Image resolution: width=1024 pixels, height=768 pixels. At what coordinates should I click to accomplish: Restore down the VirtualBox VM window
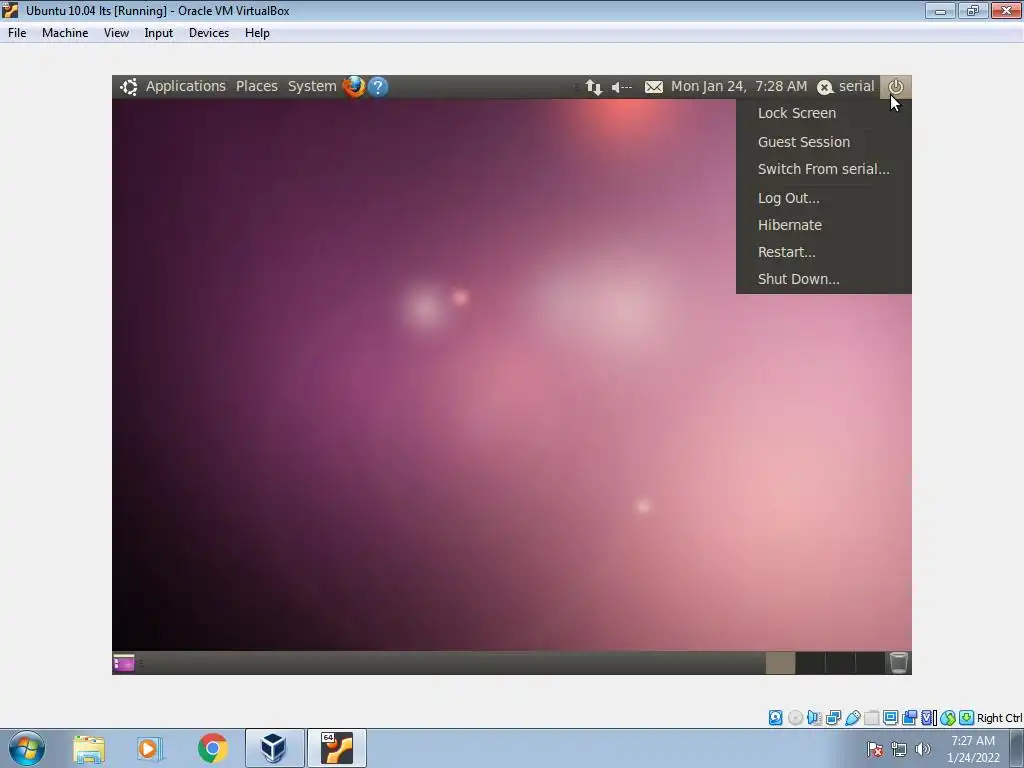tap(973, 10)
